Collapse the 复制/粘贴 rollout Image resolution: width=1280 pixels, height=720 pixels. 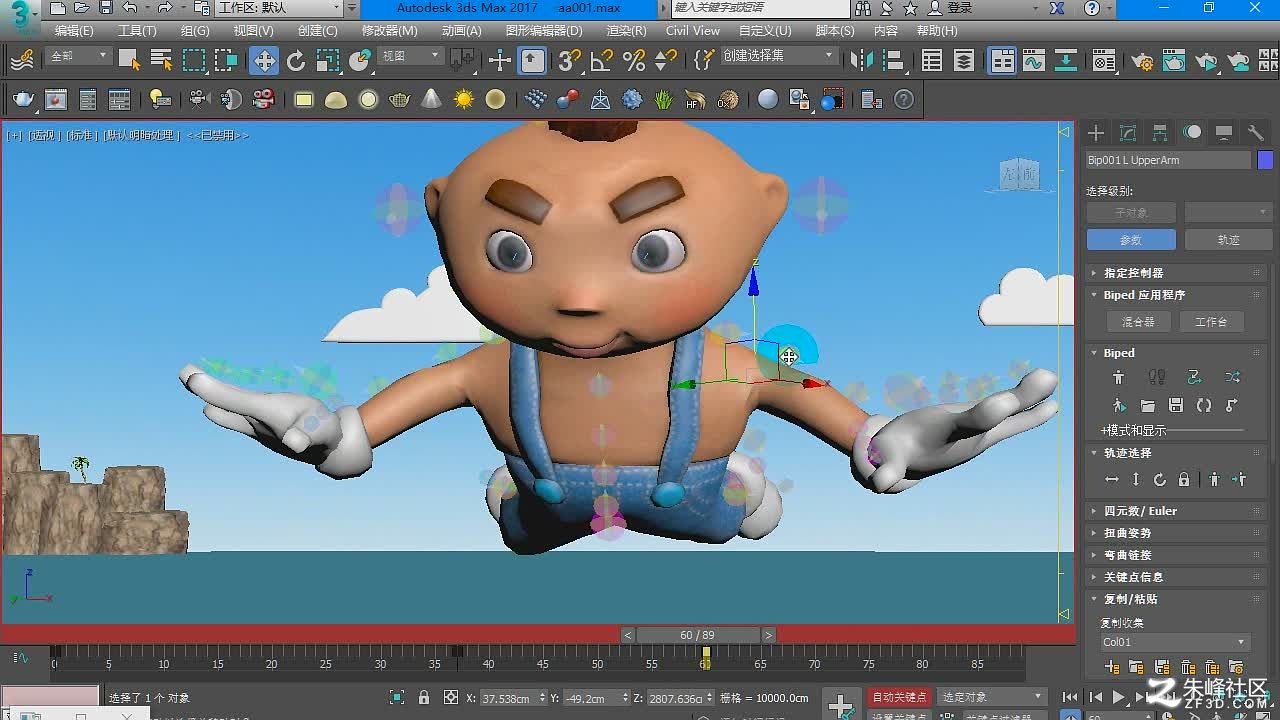coord(1174,599)
